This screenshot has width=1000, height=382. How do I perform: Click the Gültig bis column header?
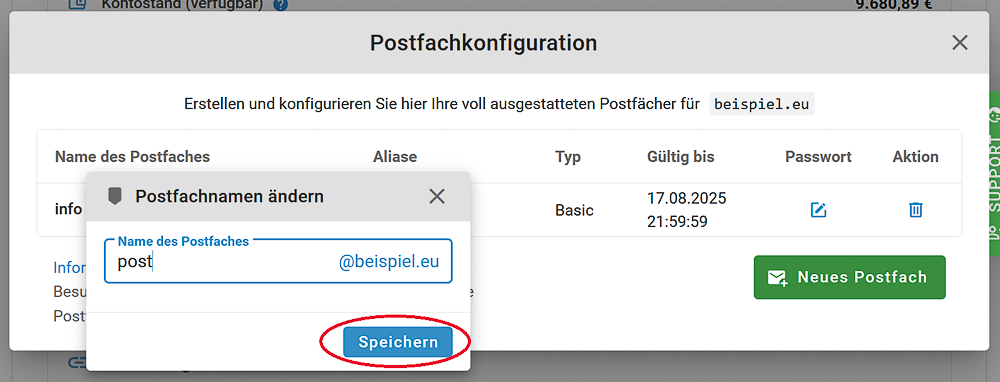[680, 157]
